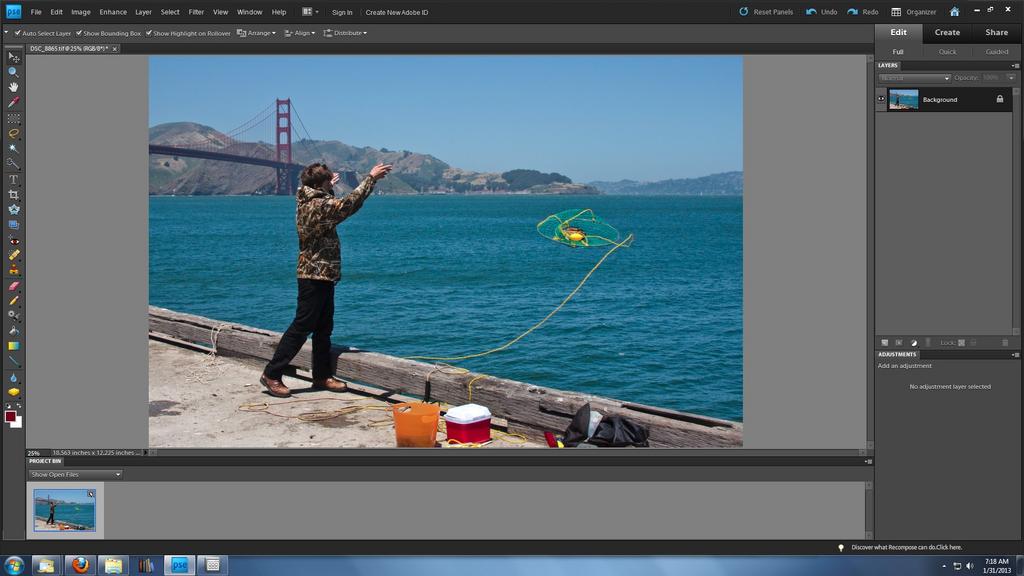This screenshot has height=576, width=1024.
Task: Select the Zoom tool in the toolbox
Action: click(13, 72)
